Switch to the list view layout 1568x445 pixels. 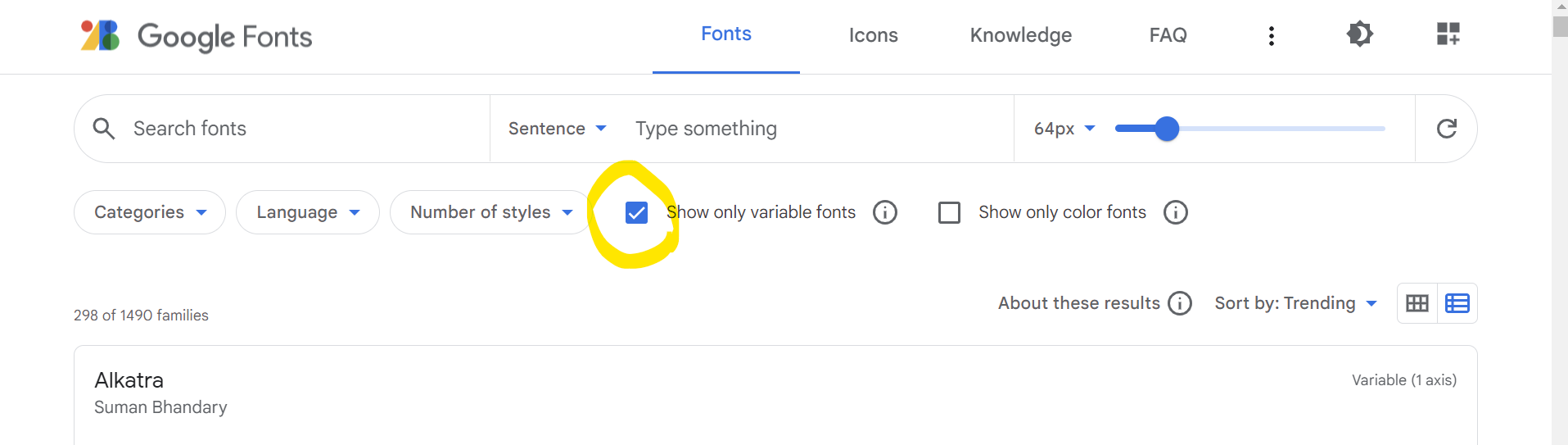[1457, 303]
